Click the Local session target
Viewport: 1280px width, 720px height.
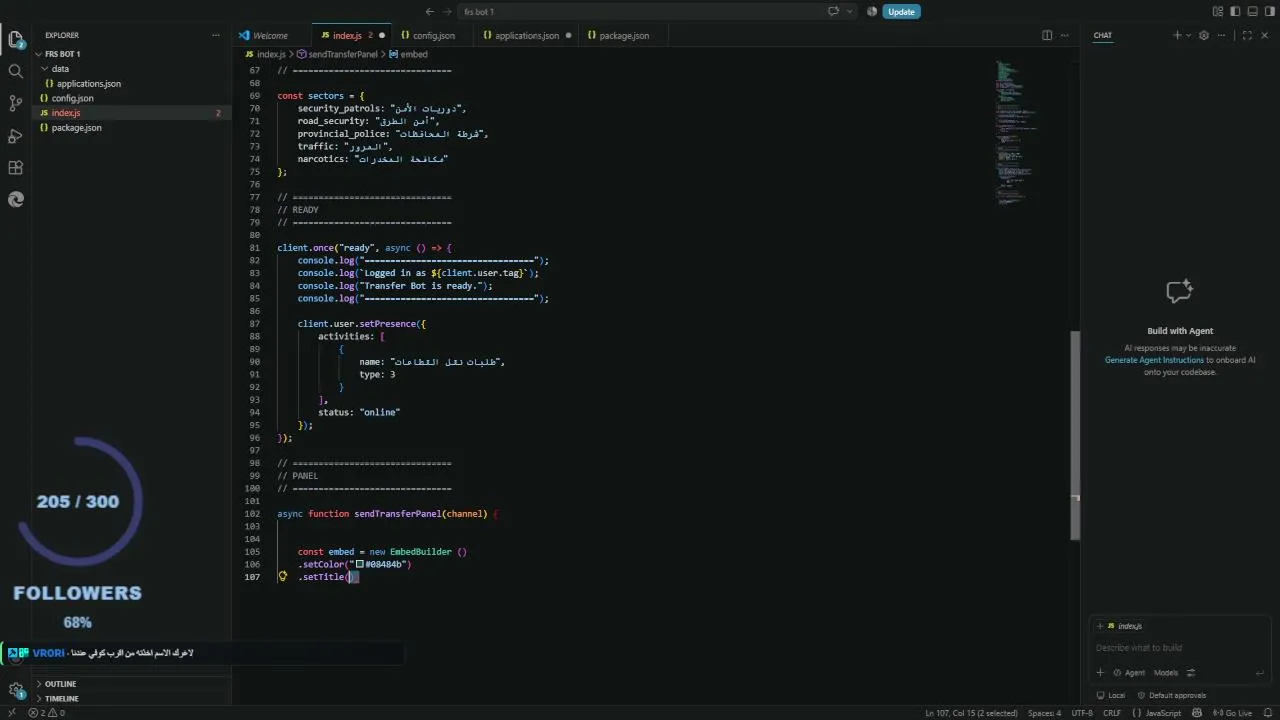1111,695
